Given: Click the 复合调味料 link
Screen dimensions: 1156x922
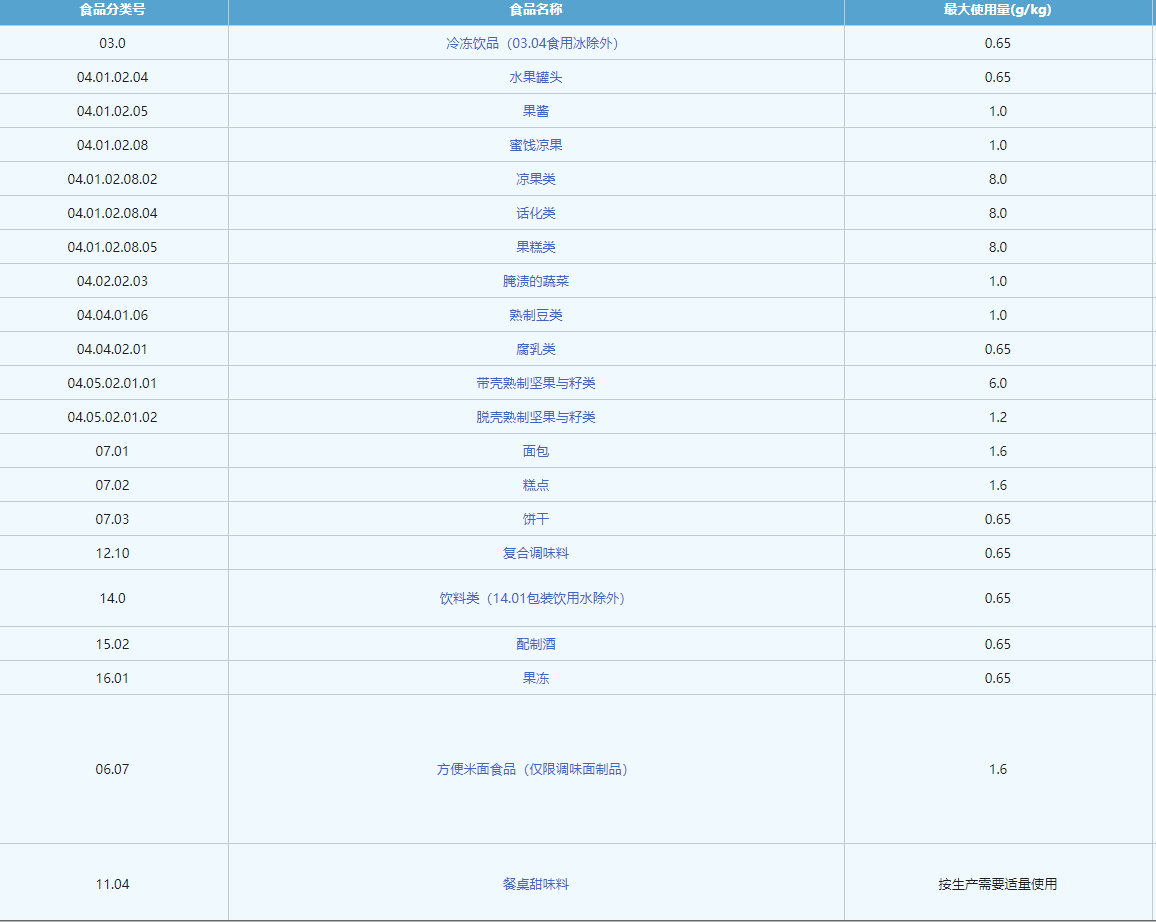Looking at the screenshot, I should point(535,553).
